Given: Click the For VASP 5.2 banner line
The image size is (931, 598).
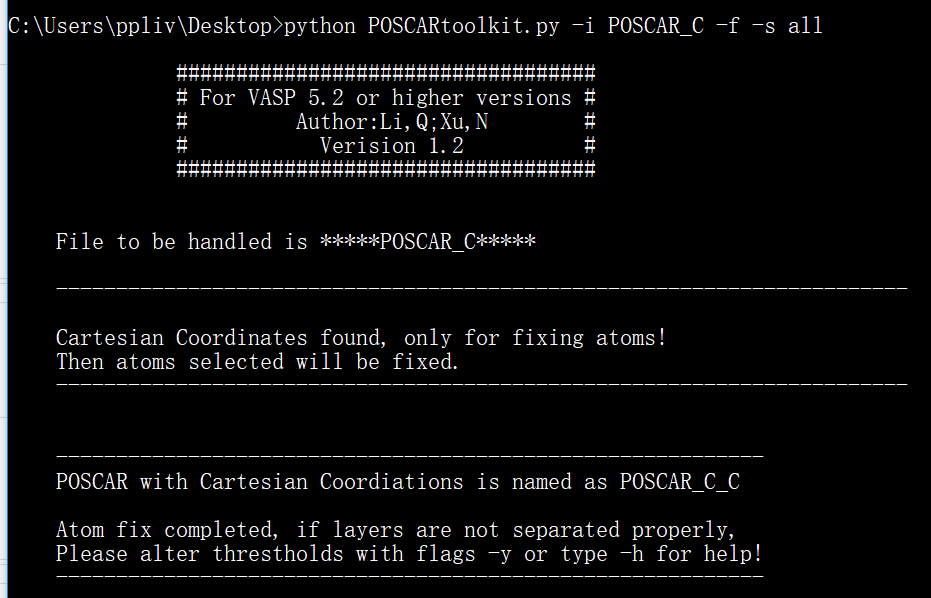Looking at the screenshot, I should (x=385, y=98).
